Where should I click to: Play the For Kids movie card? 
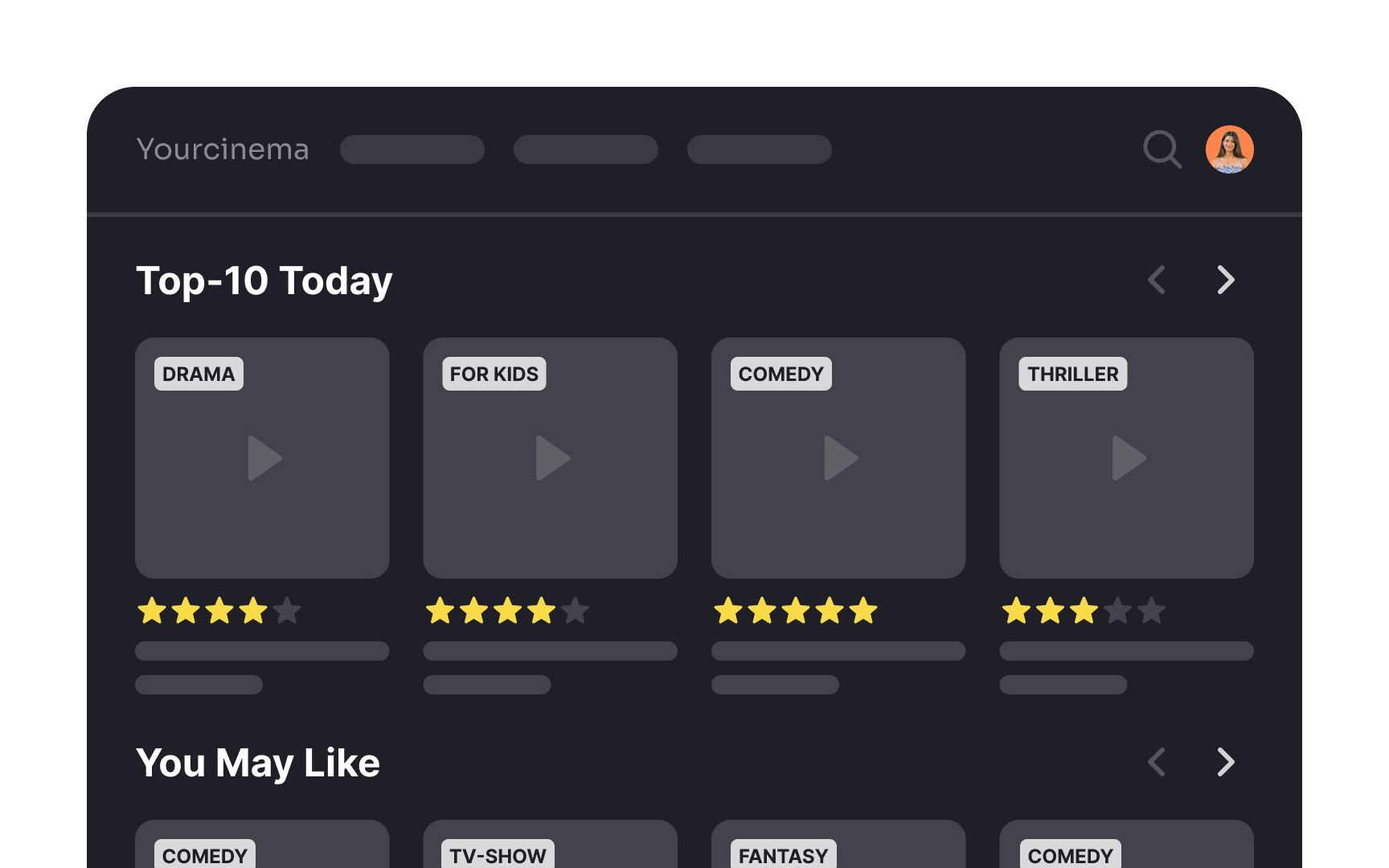551,458
